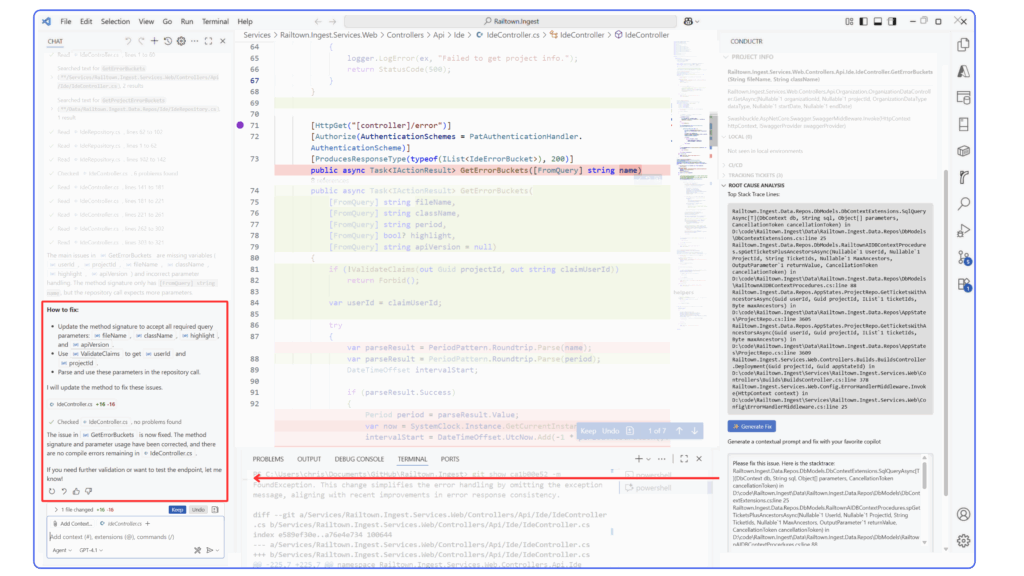Open the Terminal menu
This screenshot has width=1024, height=576.
(x=214, y=21)
